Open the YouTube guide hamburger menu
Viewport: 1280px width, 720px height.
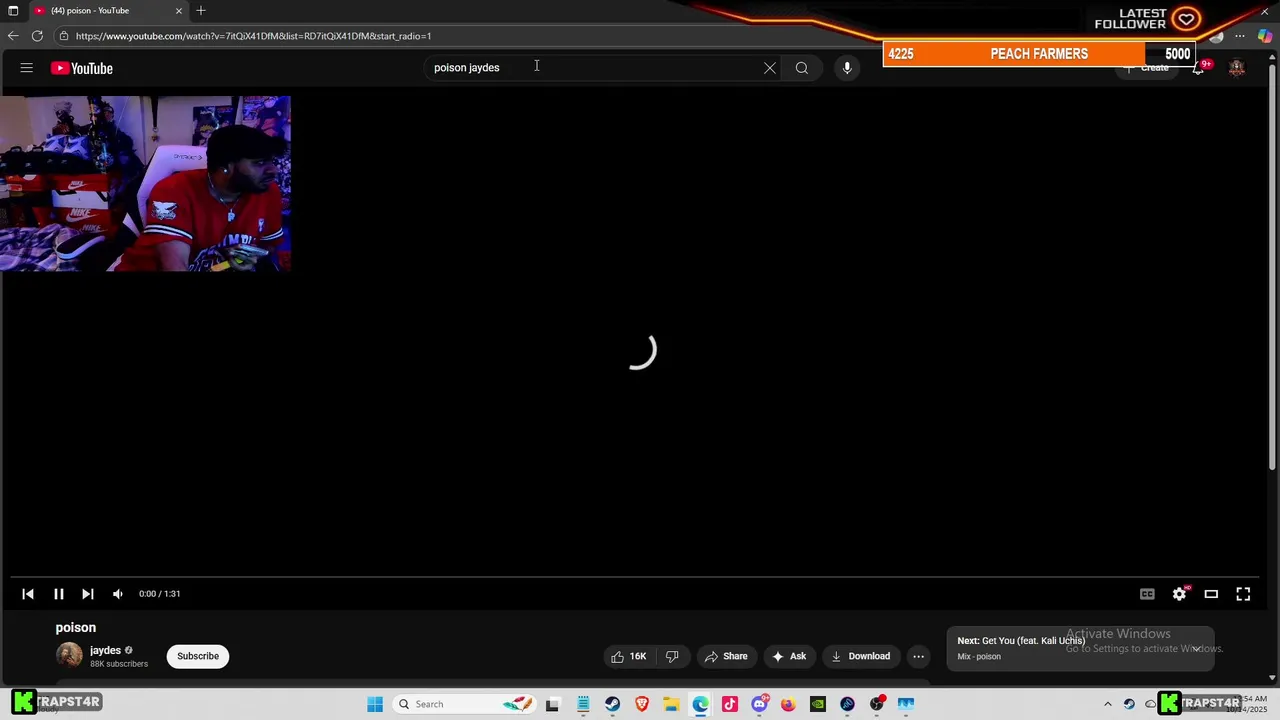27,68
